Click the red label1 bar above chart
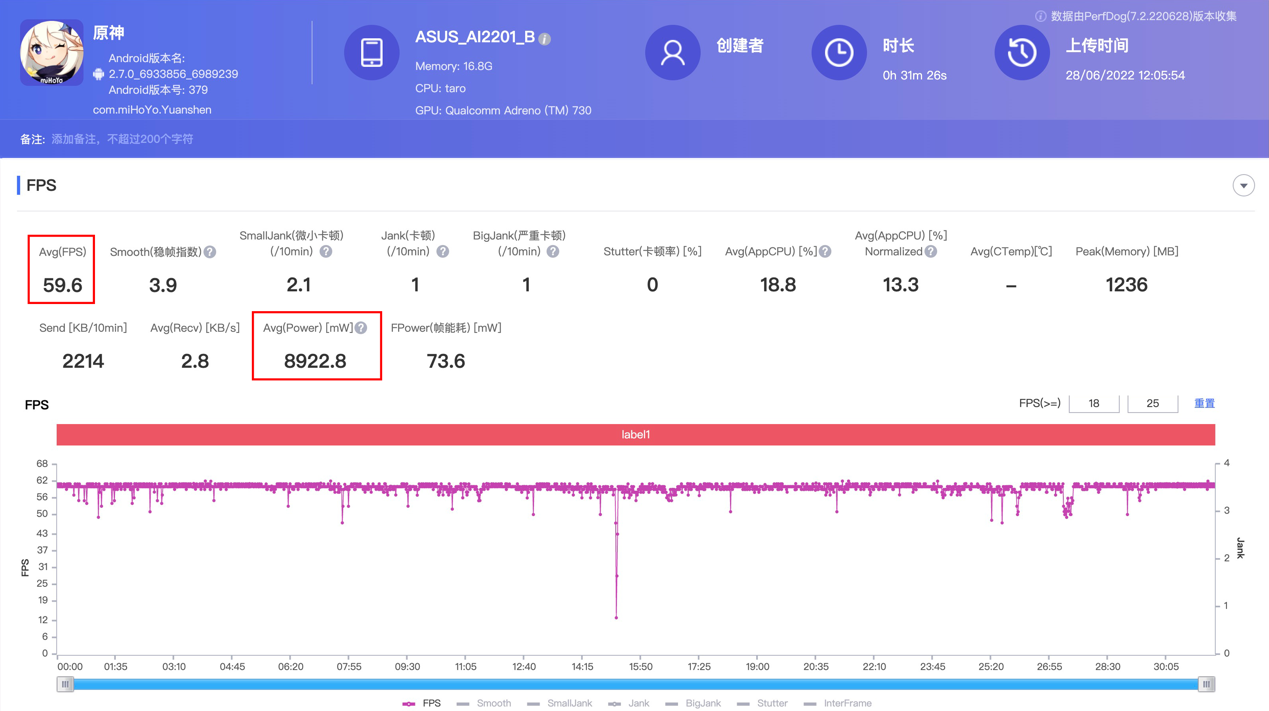1269x711 pixels. 635,435
